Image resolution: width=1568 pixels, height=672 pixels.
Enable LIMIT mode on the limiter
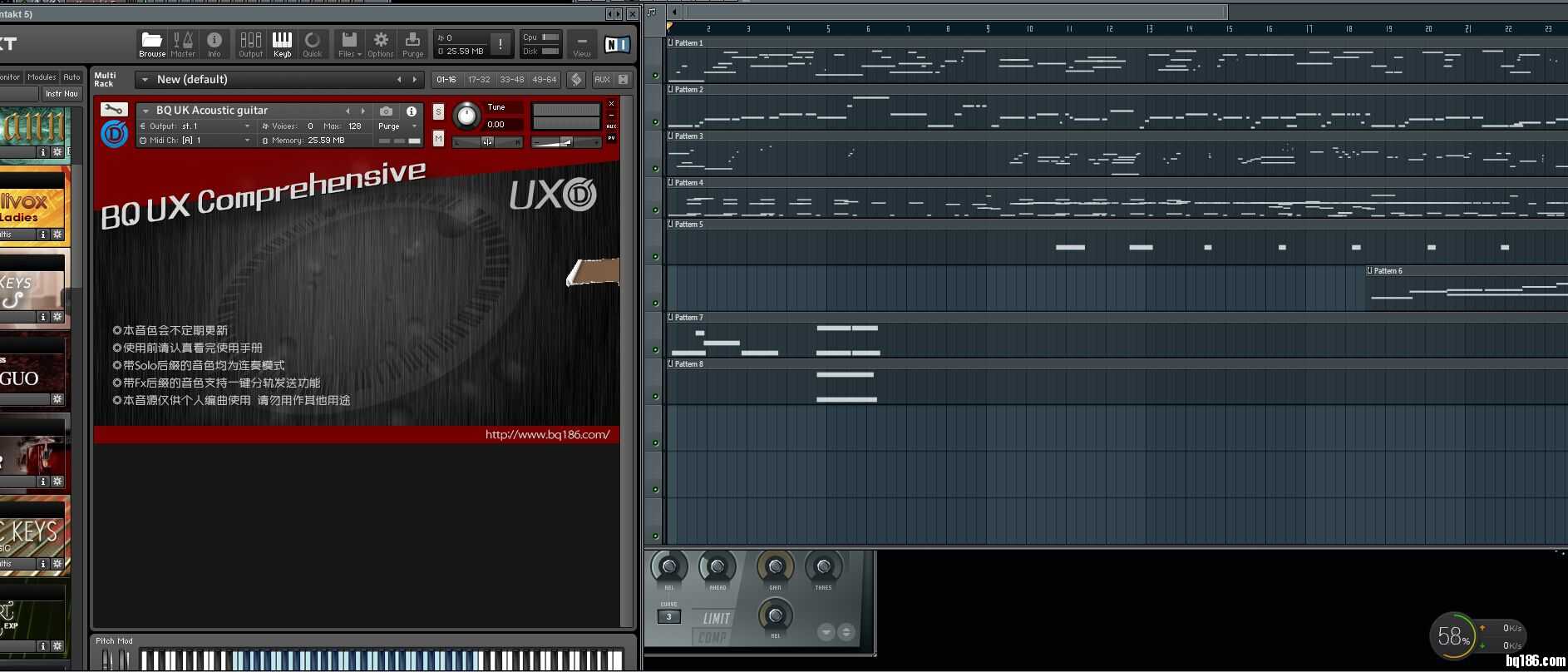(x=716, y=619)
